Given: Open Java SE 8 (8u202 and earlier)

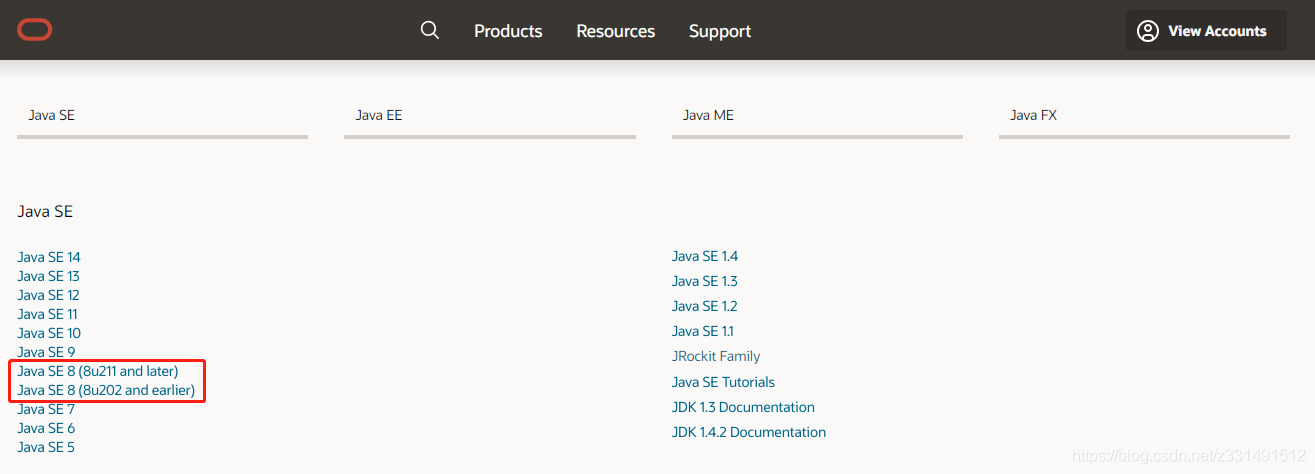Looking at the screenshot, I should coord(106,390).
